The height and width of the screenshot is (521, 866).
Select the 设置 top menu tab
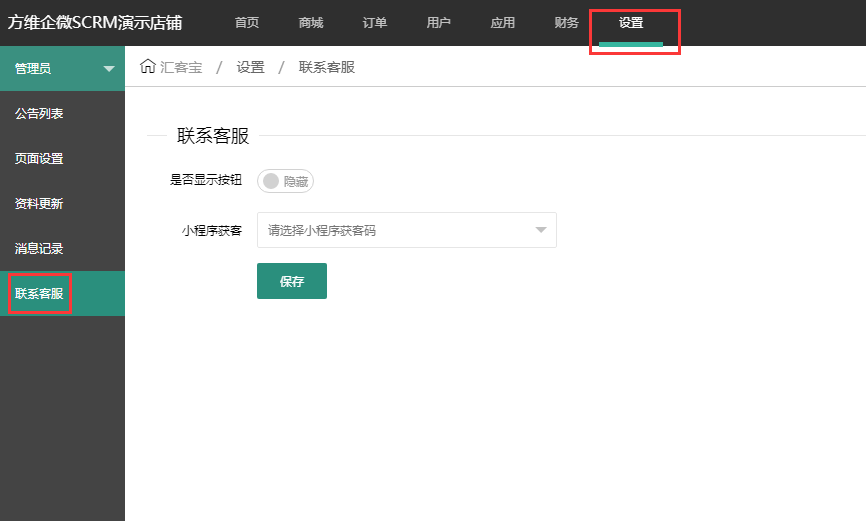(631, 23)
